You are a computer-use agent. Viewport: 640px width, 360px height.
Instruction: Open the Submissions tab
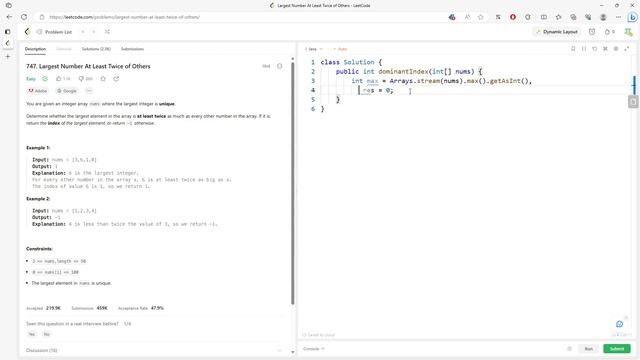[132, 49]
